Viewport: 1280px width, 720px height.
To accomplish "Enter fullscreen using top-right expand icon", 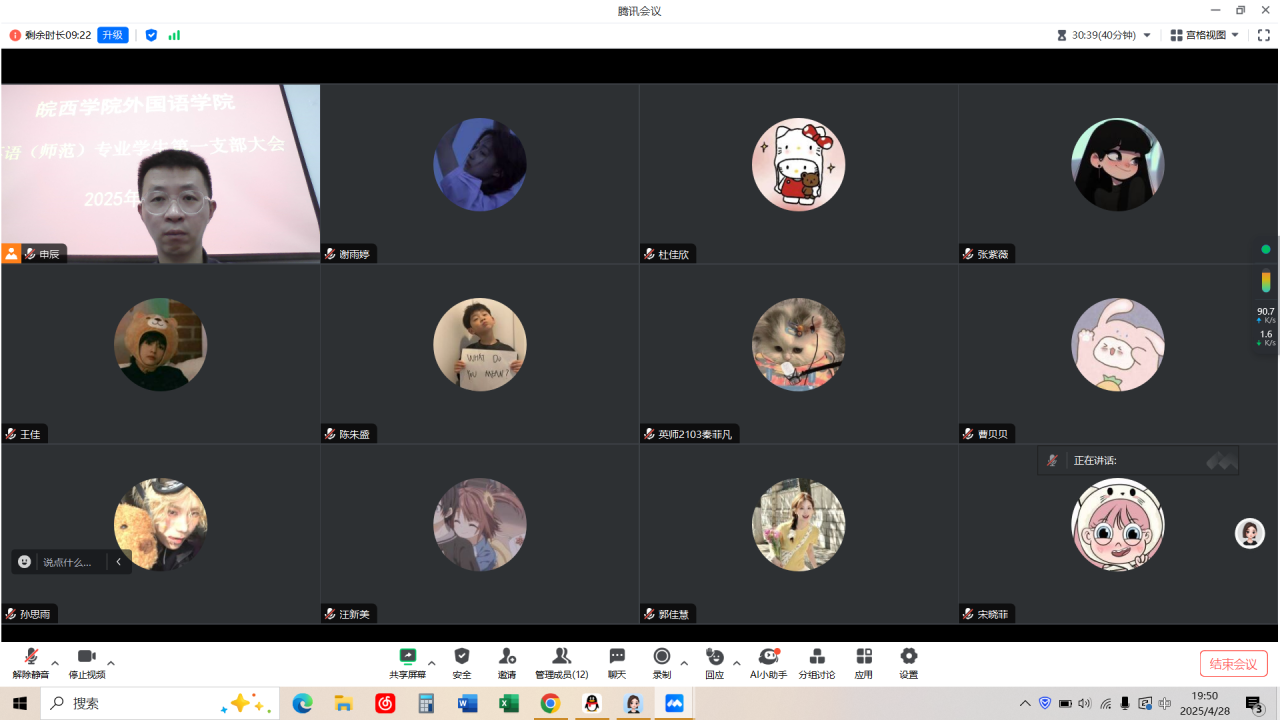I will point(1264,35).
